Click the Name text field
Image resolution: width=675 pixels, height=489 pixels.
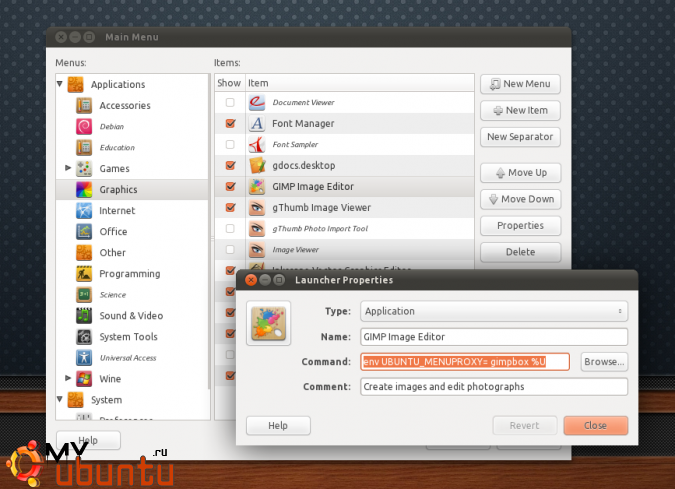click(x=494, y=337)
